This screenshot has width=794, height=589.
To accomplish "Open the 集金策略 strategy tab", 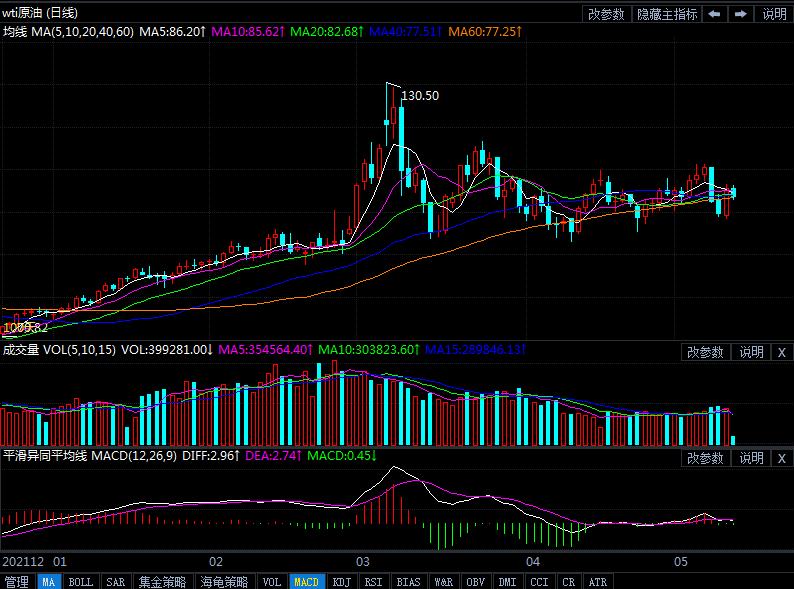I will coord(162,581).
